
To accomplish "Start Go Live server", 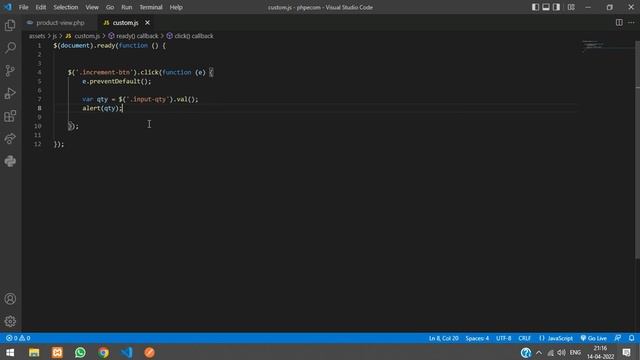I will click(594, 338).
